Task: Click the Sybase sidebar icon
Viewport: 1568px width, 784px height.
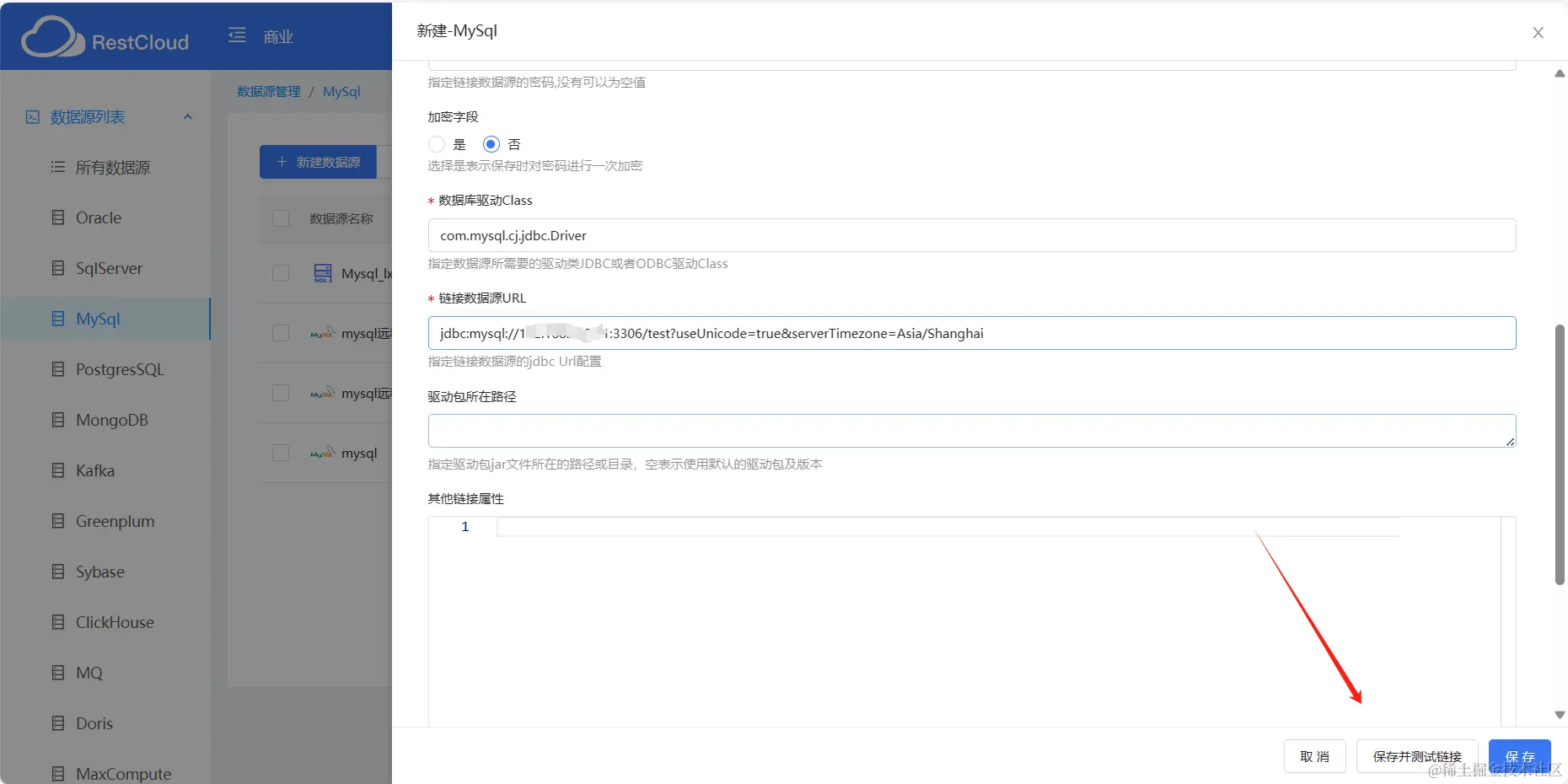Action: [57, 572]
